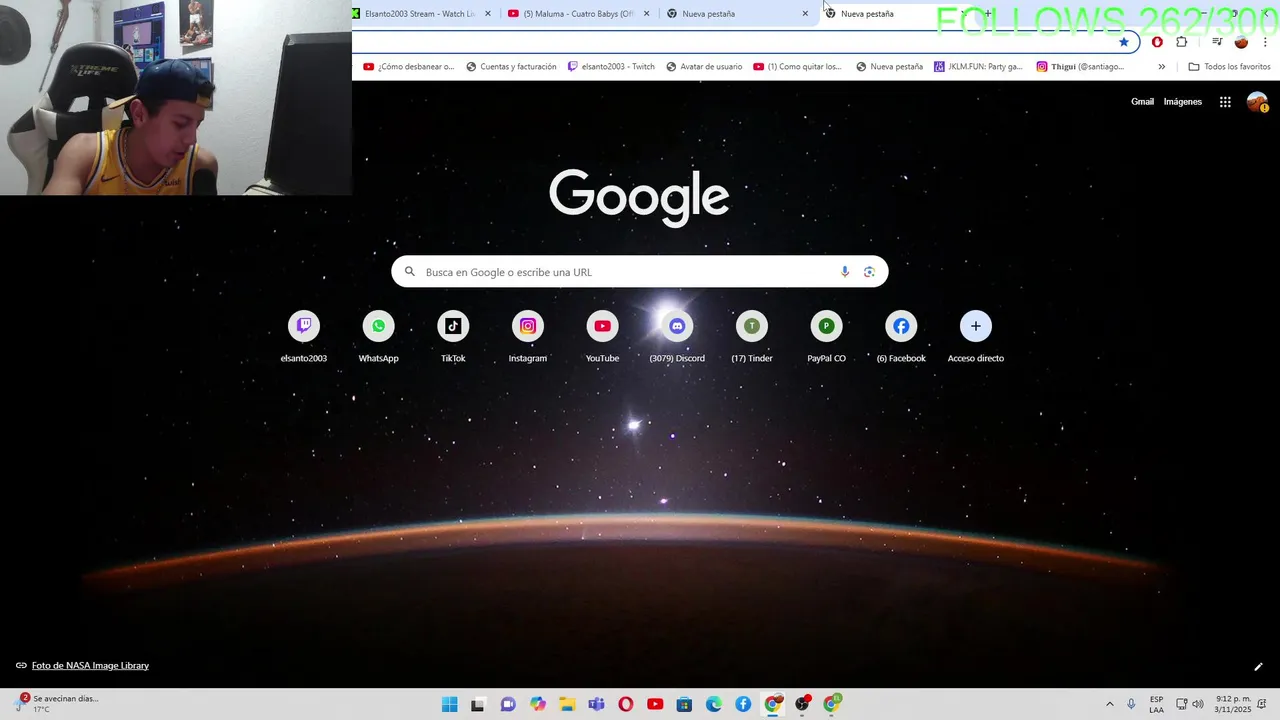The height and width of the screenshot is (720, 1280).
Task: Open the Foto de NASA Image Library link
Action: pyautogui.click(x=90, y=666)
